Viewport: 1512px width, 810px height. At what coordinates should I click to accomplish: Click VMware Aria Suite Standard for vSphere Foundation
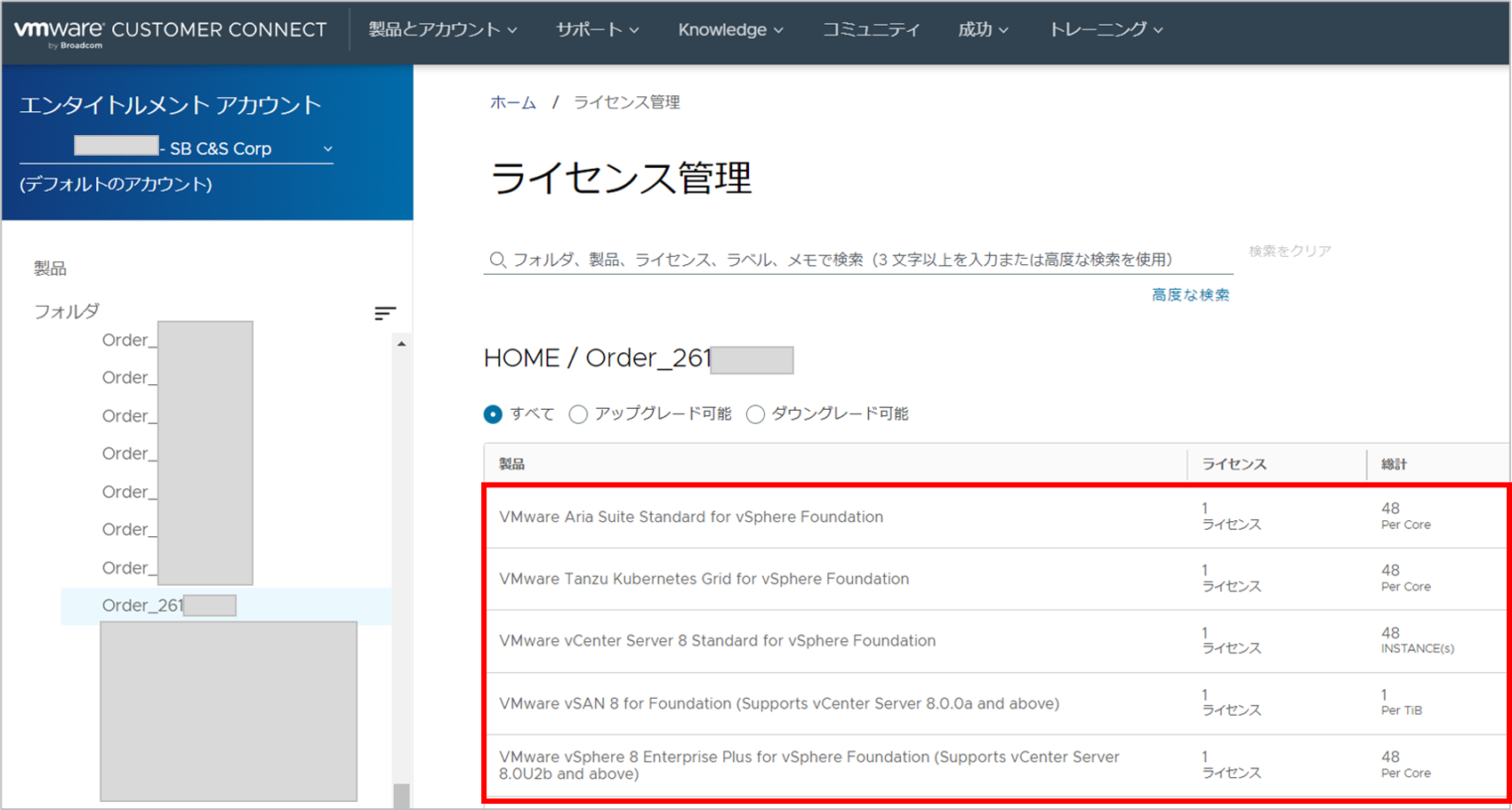click(x=691, y=517)
